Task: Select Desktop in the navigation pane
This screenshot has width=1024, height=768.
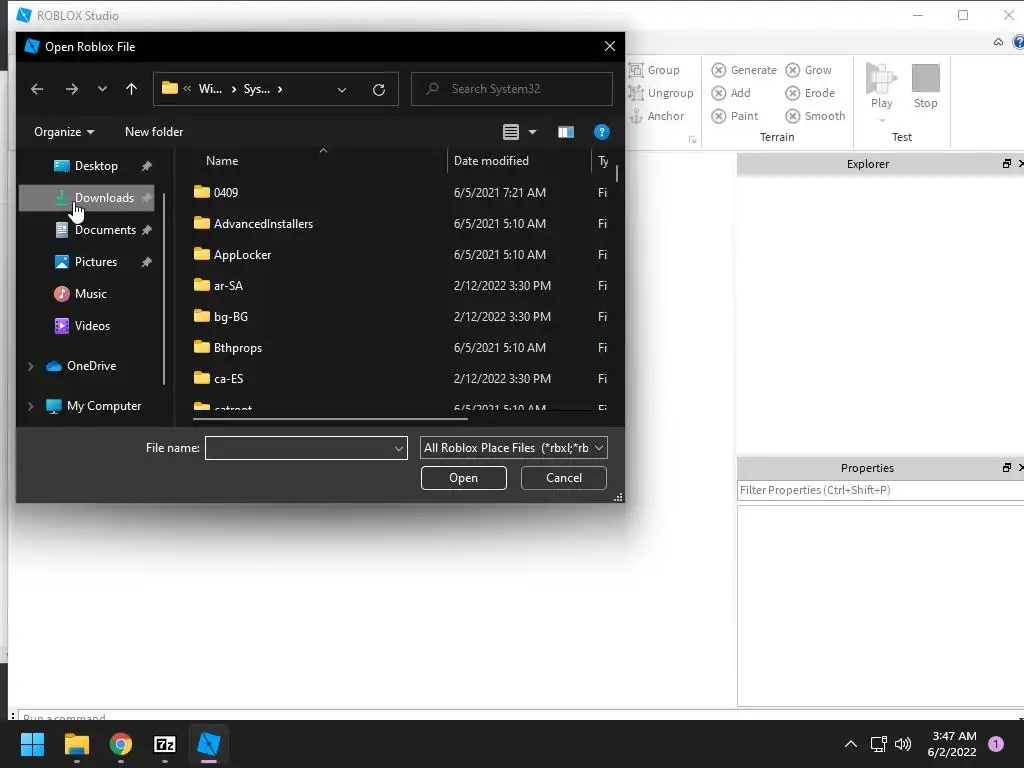Action: tap(96, 166)
